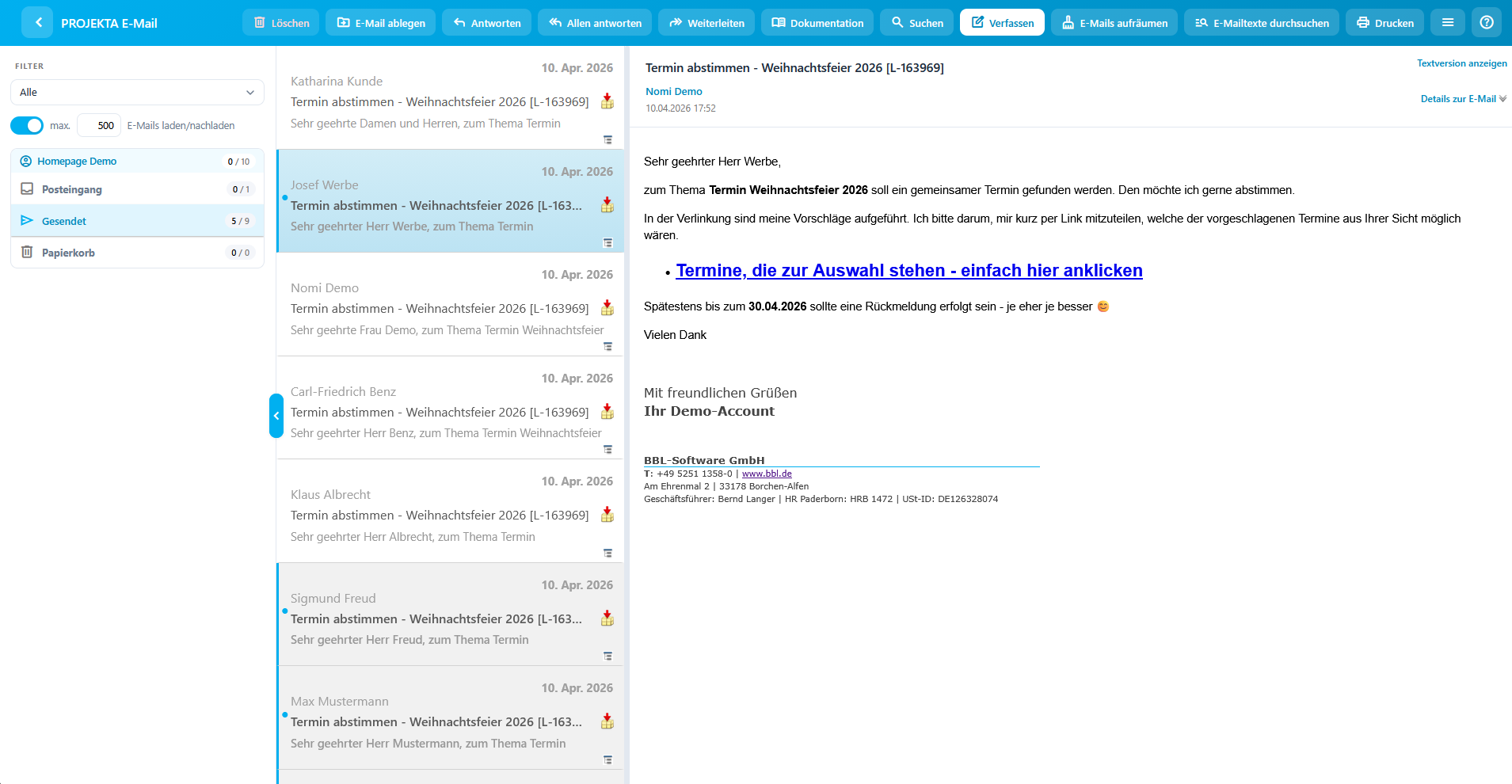The height and width of the screenshot is (784, 1512).
Task: Click archive icon on Sigmund Freud email
Action: pyautogui.click(x=607, y=618)
